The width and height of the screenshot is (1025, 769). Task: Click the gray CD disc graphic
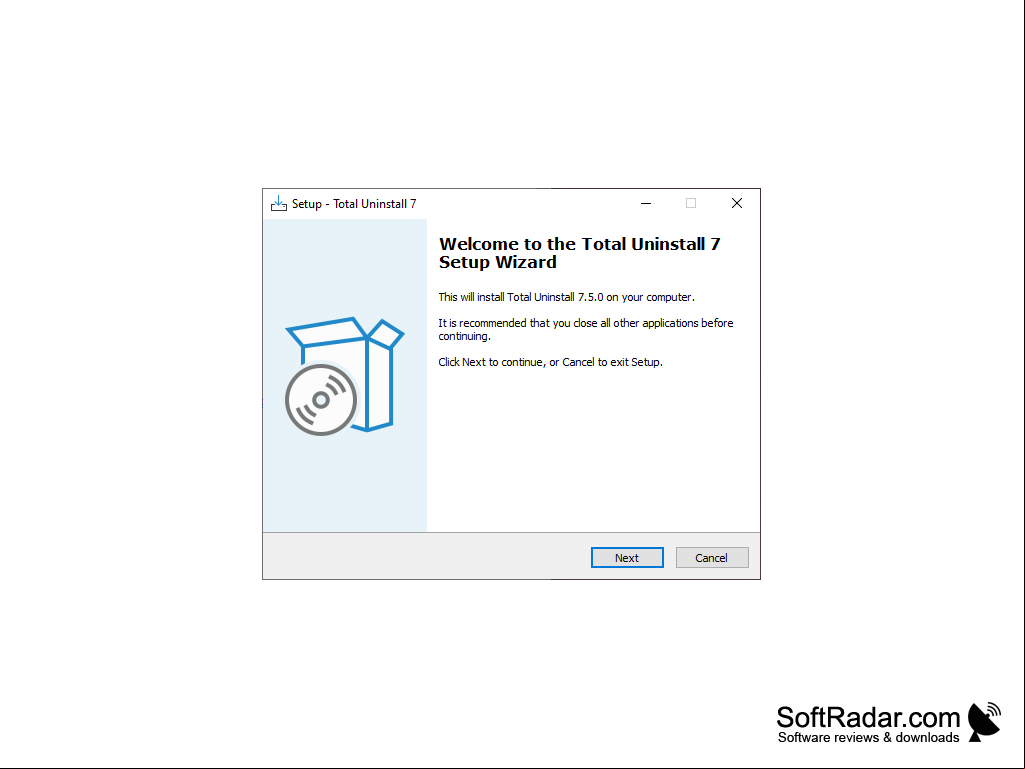point(321,400)
